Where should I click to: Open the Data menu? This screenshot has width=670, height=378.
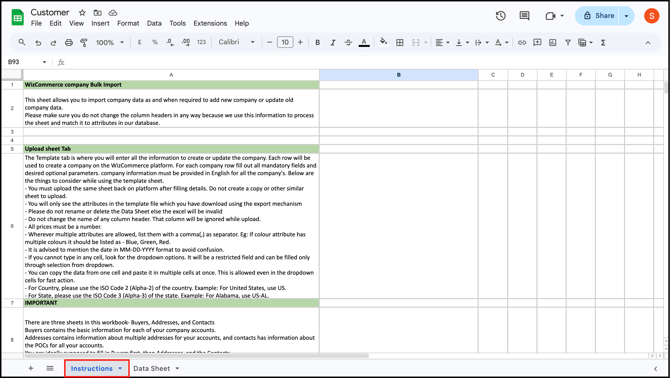(154, 23)
